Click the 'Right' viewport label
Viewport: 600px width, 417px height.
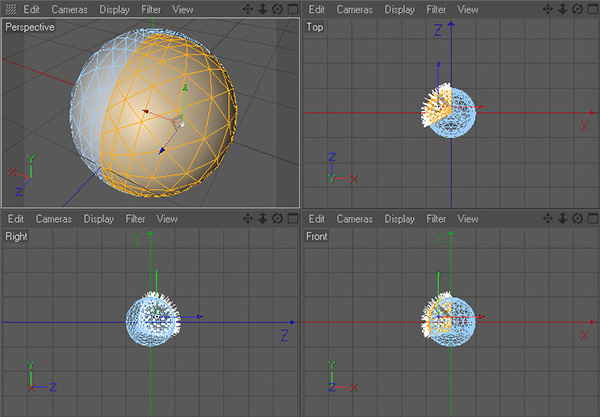click(x=16, y=236)
